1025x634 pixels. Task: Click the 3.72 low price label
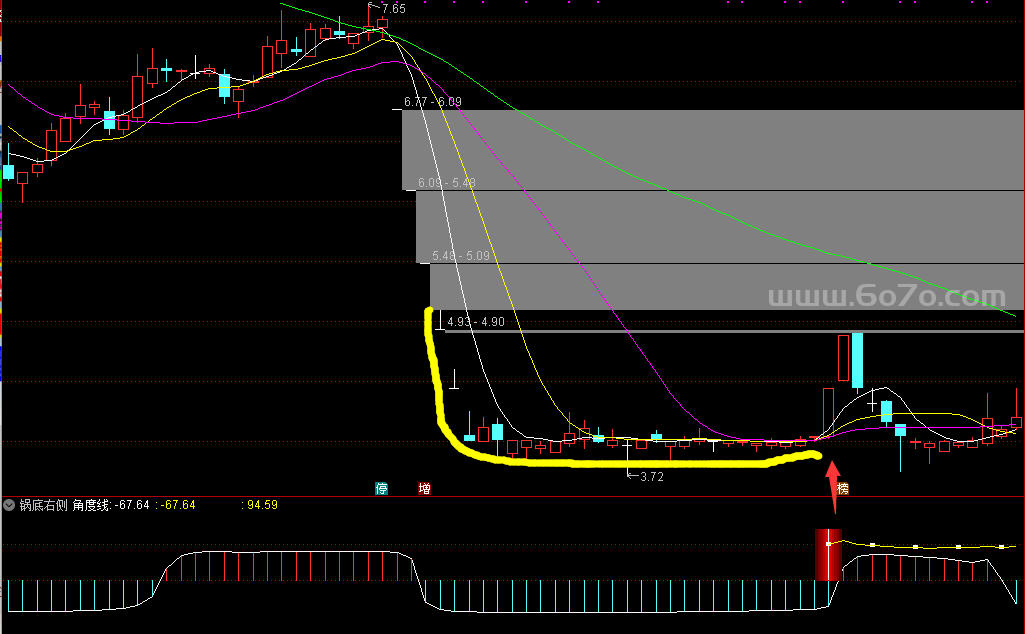(651, 477)
